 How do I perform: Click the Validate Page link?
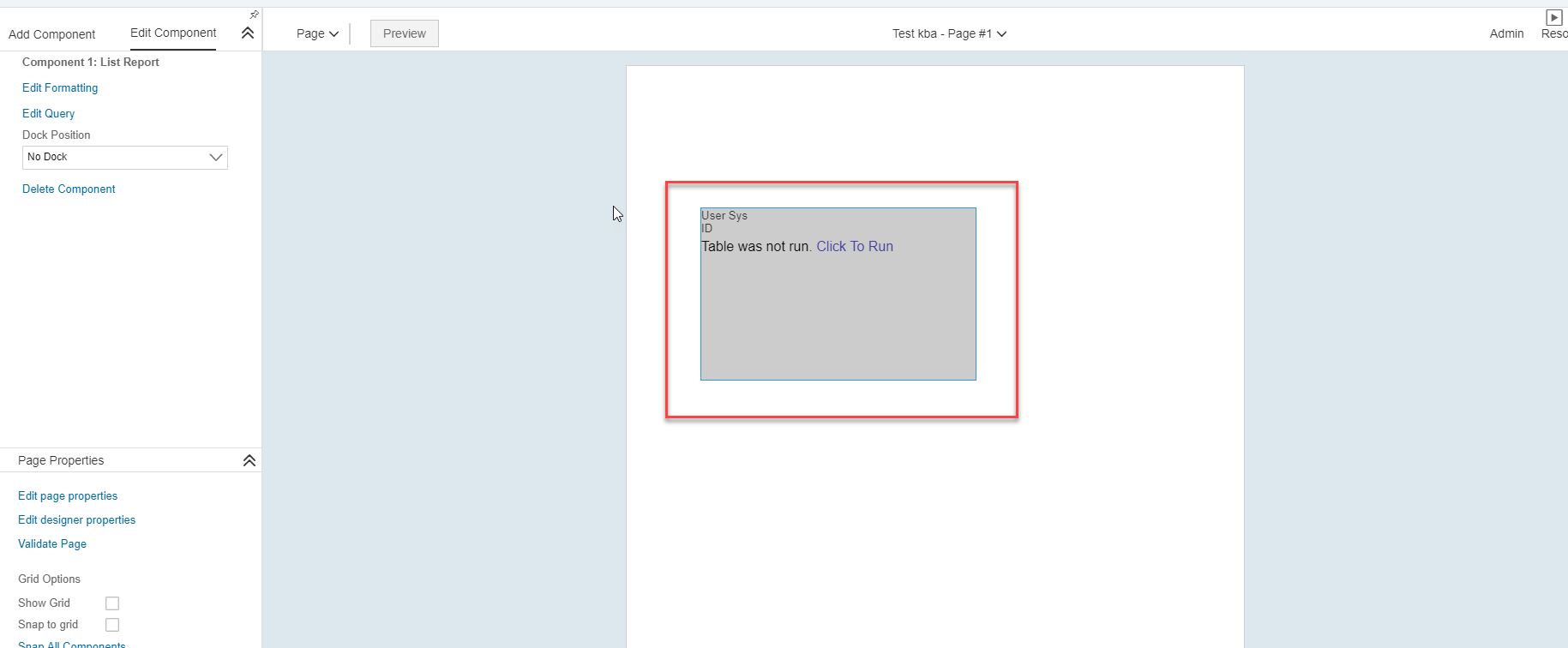pyautogui.click(x=52, y=543)
